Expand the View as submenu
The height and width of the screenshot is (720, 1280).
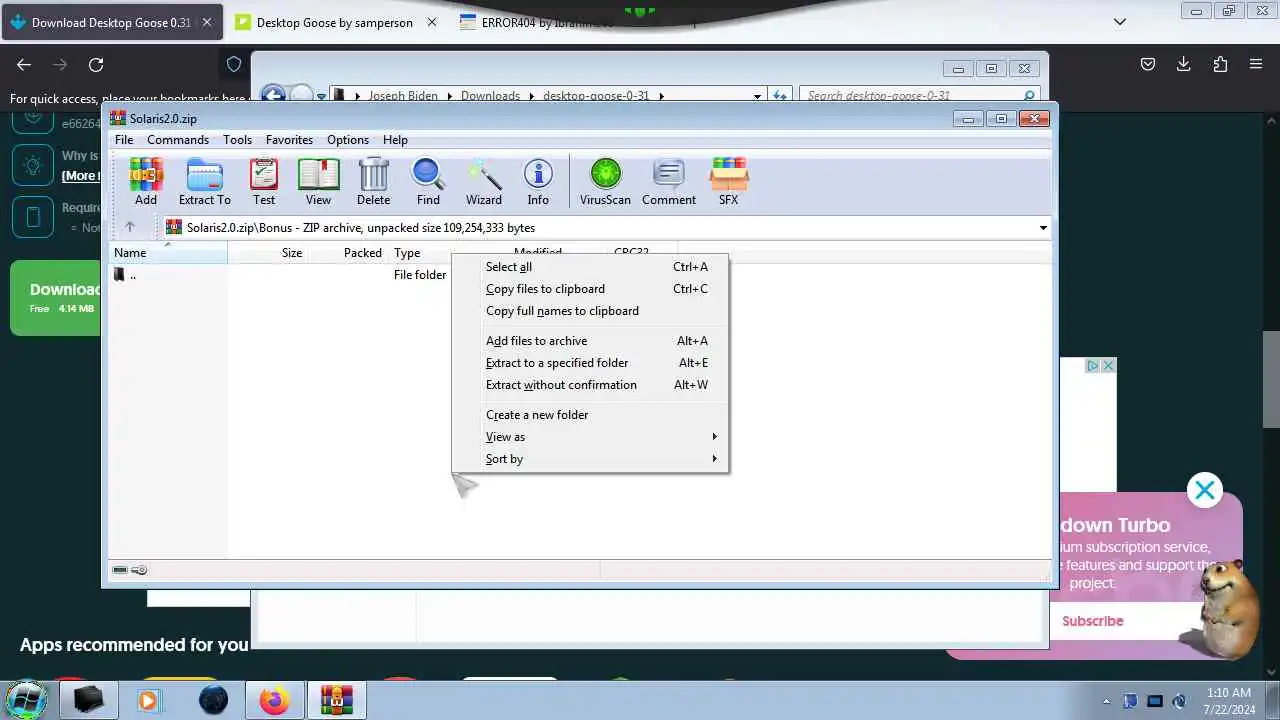click(x=590, y=437)
